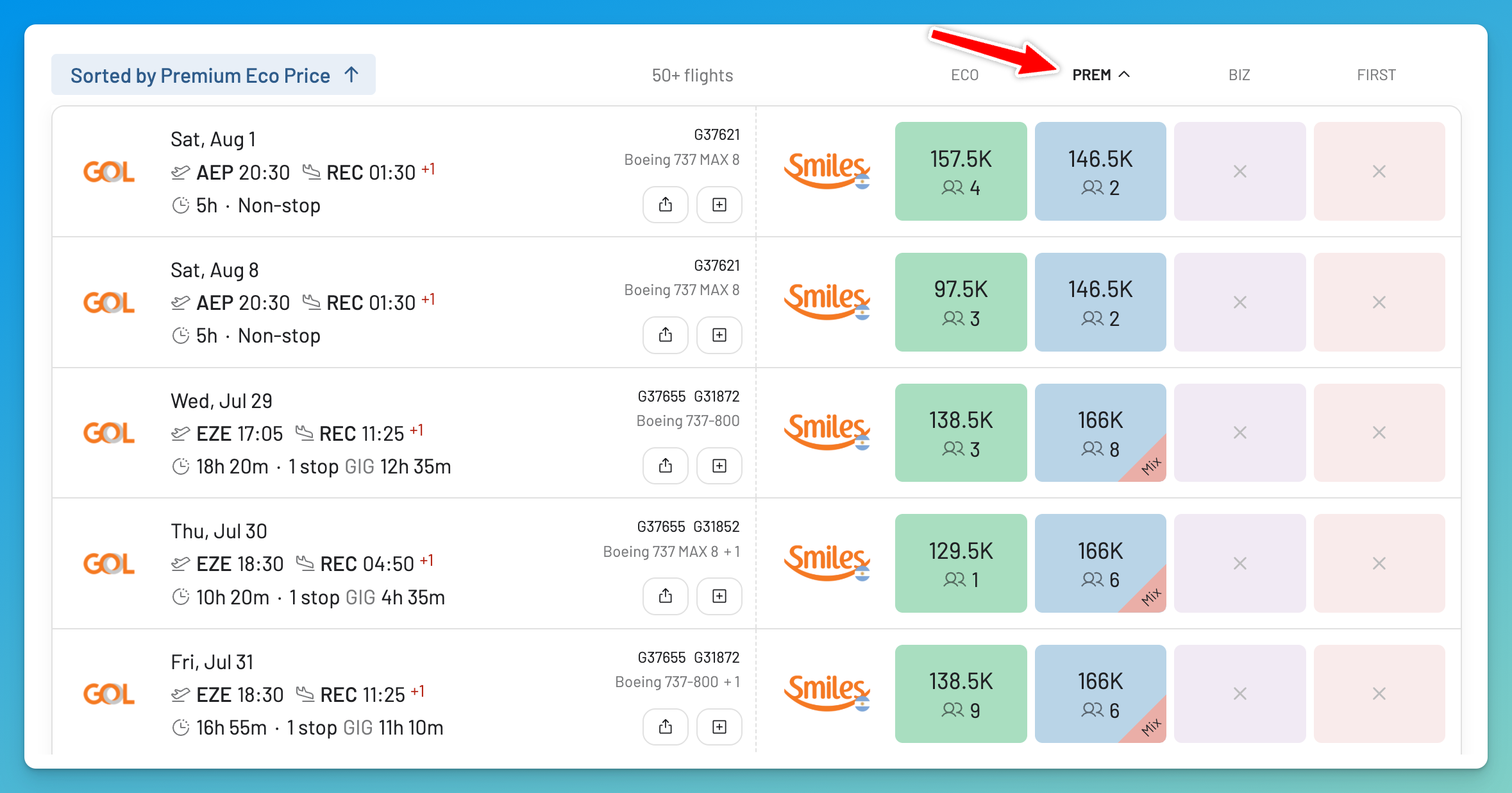Select 157.5K economy fare on Aug 1
The height and width of the screenshot is (793, 1512).
point(961,171)
